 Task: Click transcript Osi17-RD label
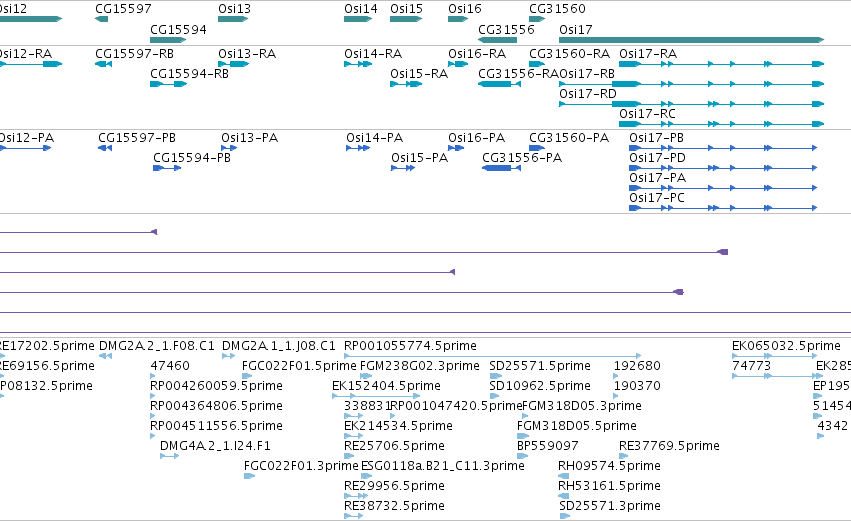point(588,94)
